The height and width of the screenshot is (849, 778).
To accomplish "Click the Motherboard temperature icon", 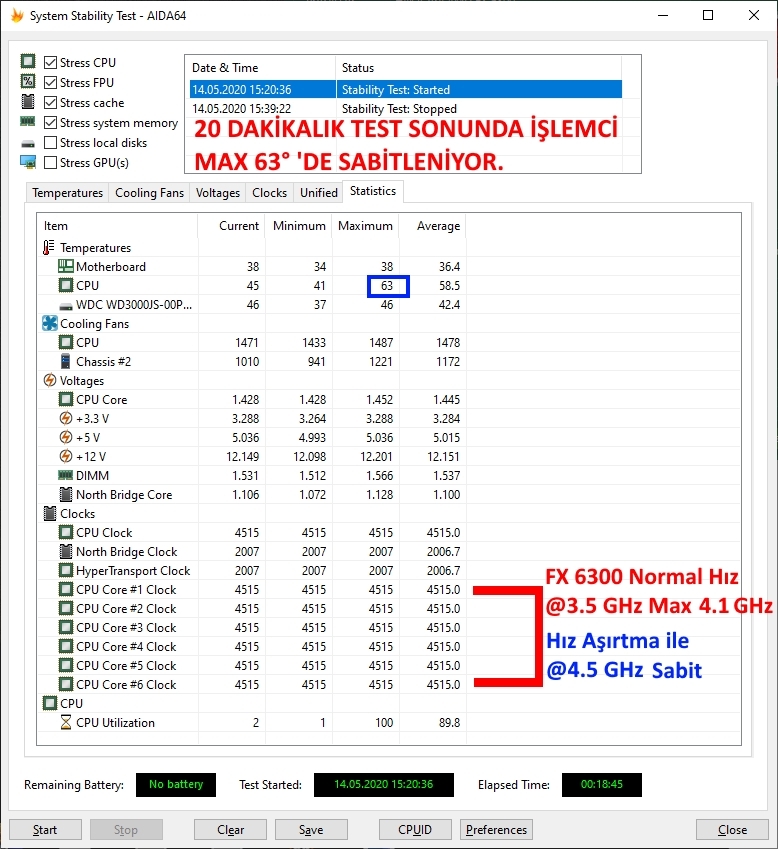I will (66, 266).
